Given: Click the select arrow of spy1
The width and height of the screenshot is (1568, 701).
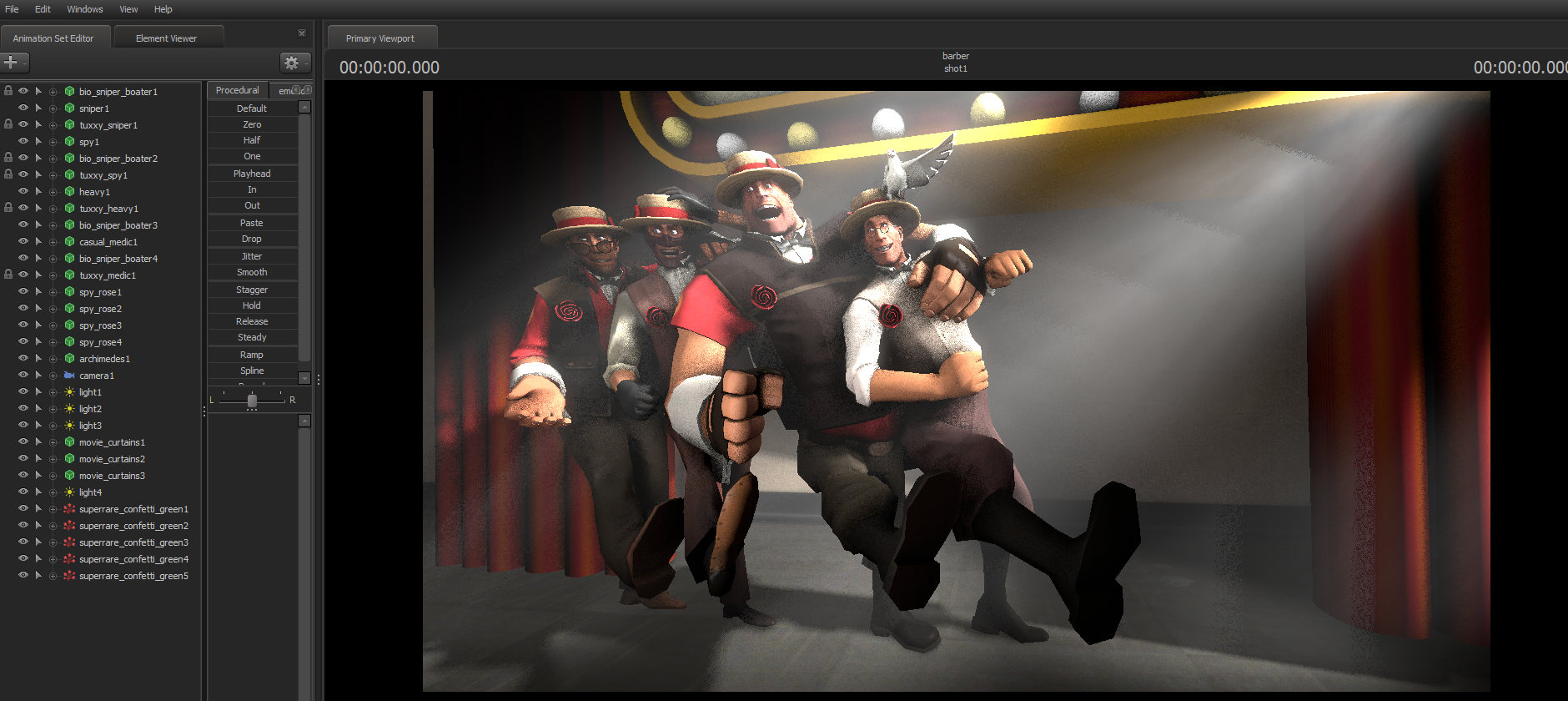Looking at the screenshot, I should tap(38, 142).
